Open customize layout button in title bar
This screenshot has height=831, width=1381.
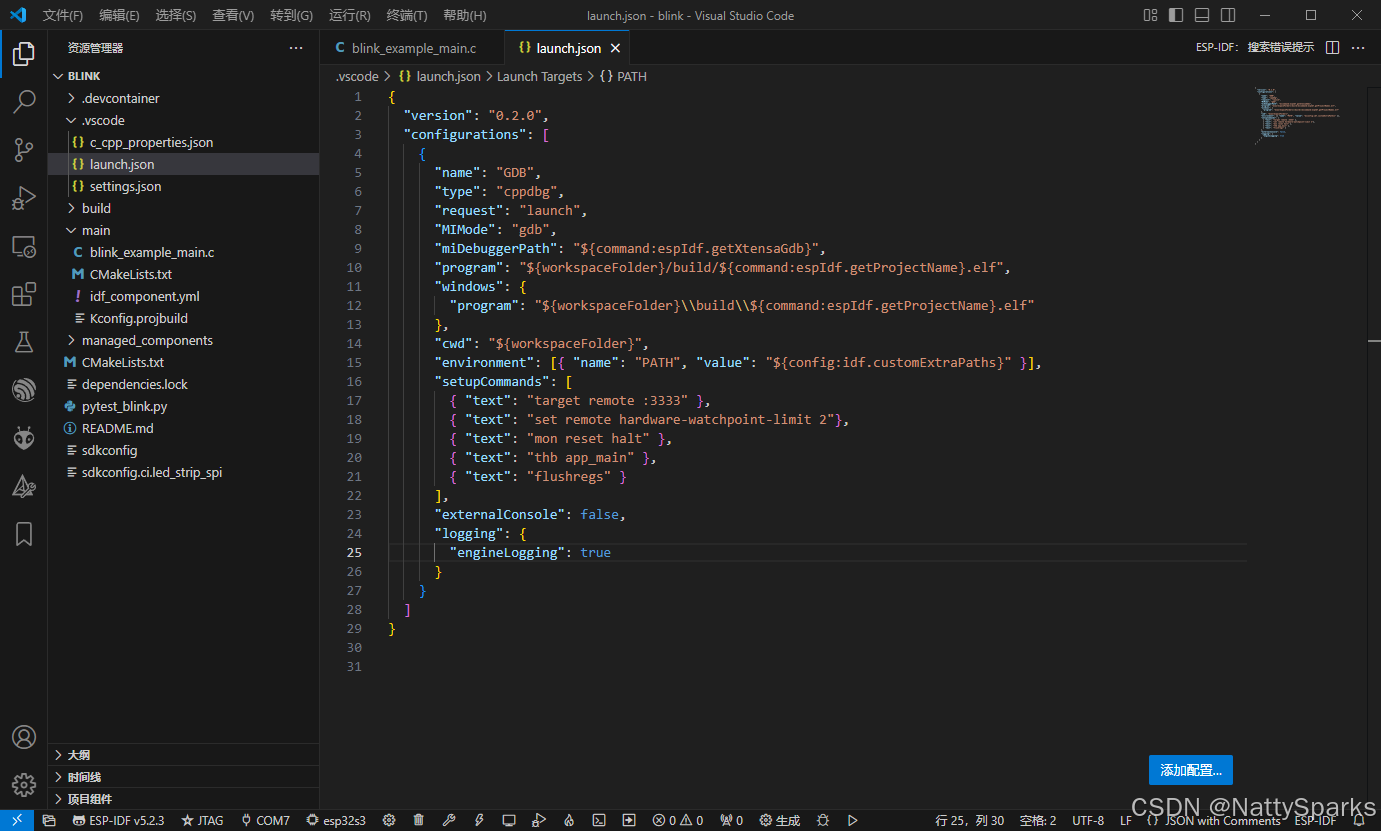click(1151, 15)
